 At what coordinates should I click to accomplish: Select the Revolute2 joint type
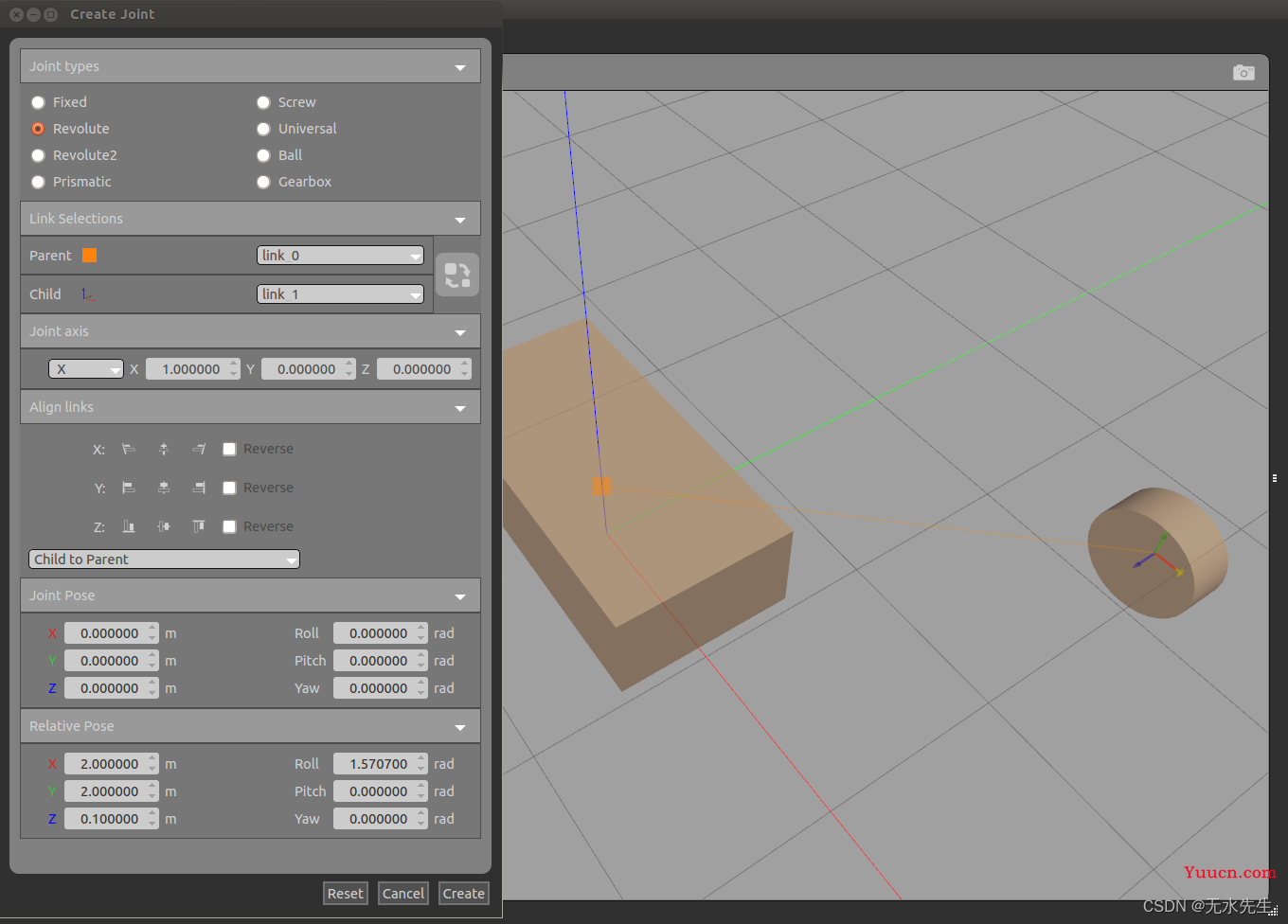(38, 155)
